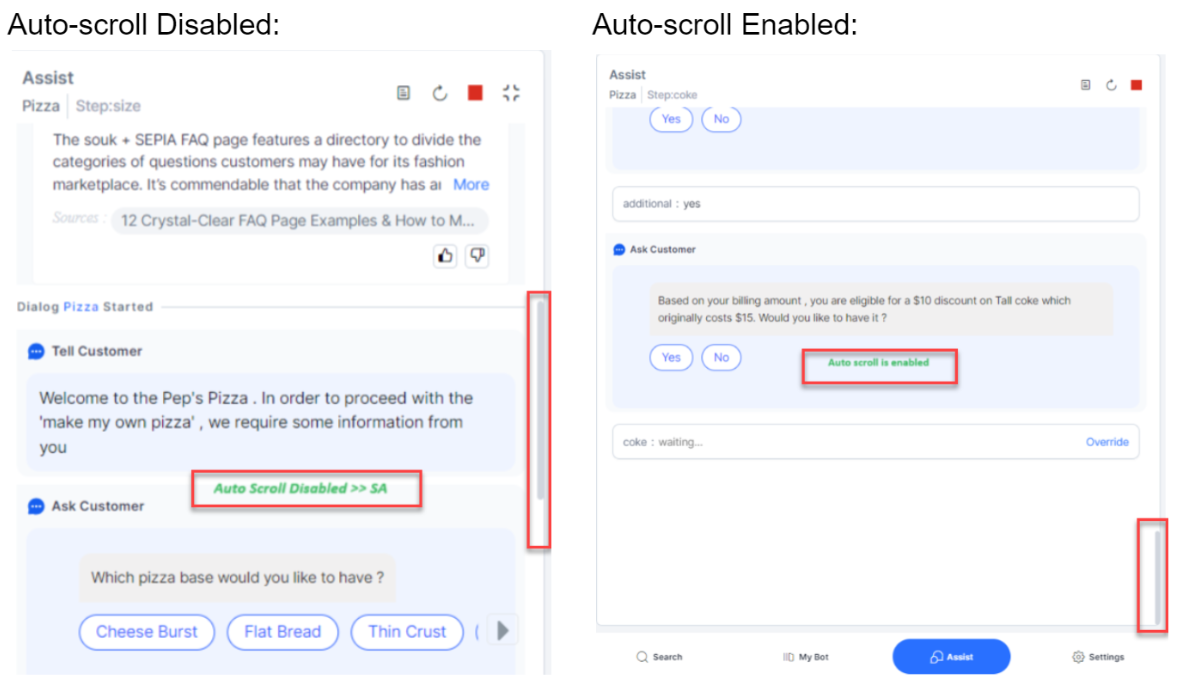Switch to the Search tab
The height and width of the screenshot is (687, 1180).
659,657
